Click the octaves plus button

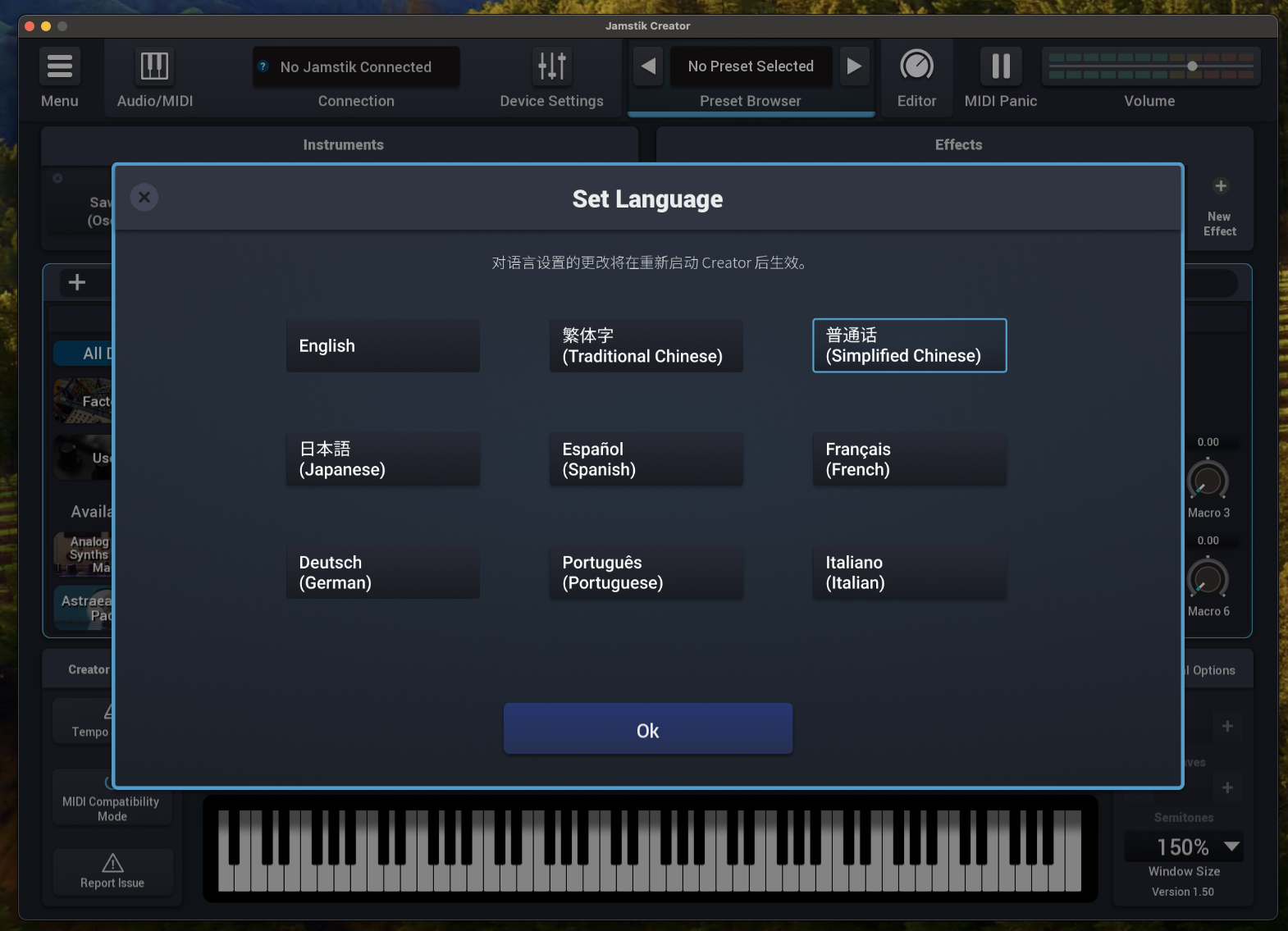point(1228,726)
